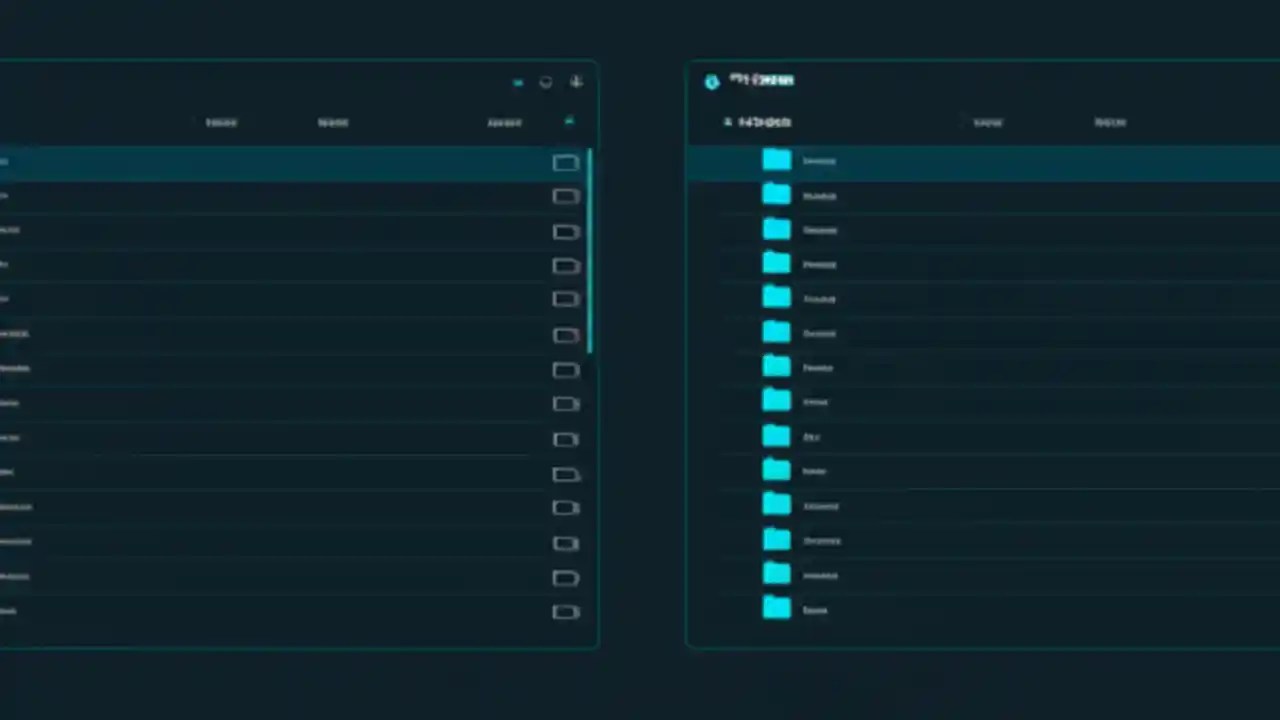The width and height of the screenshot is (1280, 720).
Task: Click the circular globe icon in the left toolbar
Action: 545,82
